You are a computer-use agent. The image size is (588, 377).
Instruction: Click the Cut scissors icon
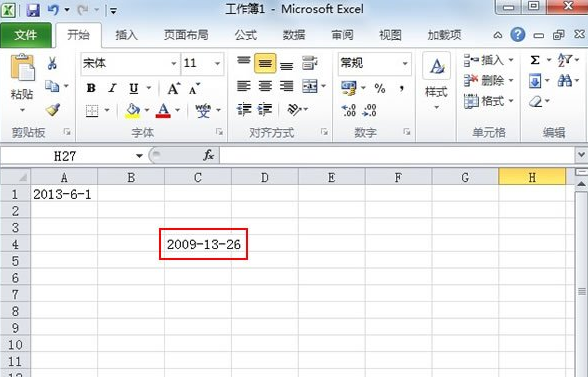tap(52, 63)
